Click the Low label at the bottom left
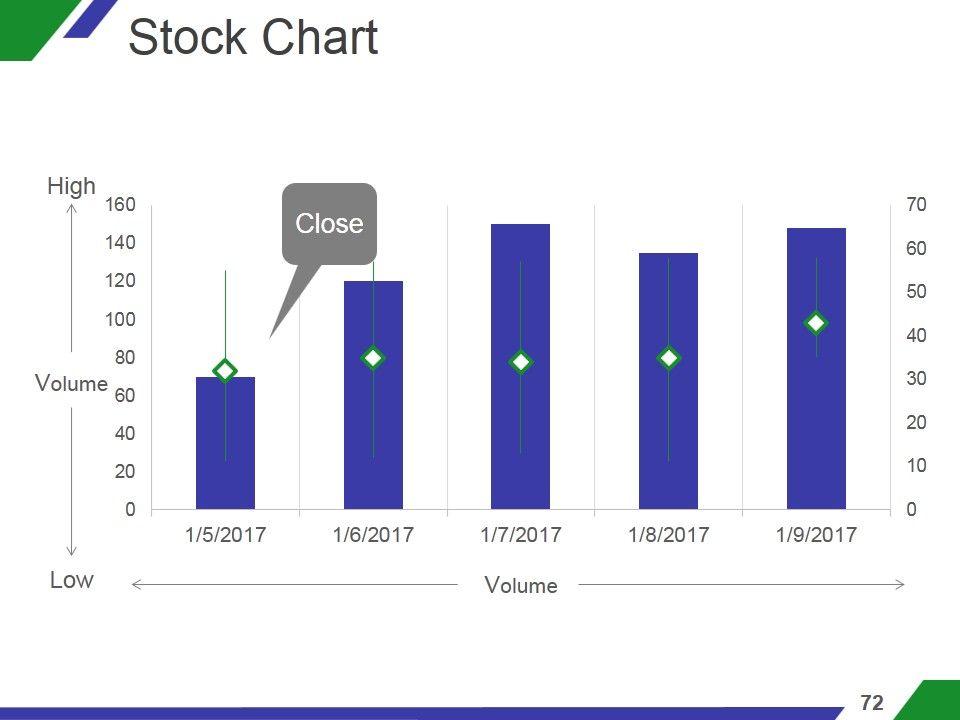 [x=72, y=580]
